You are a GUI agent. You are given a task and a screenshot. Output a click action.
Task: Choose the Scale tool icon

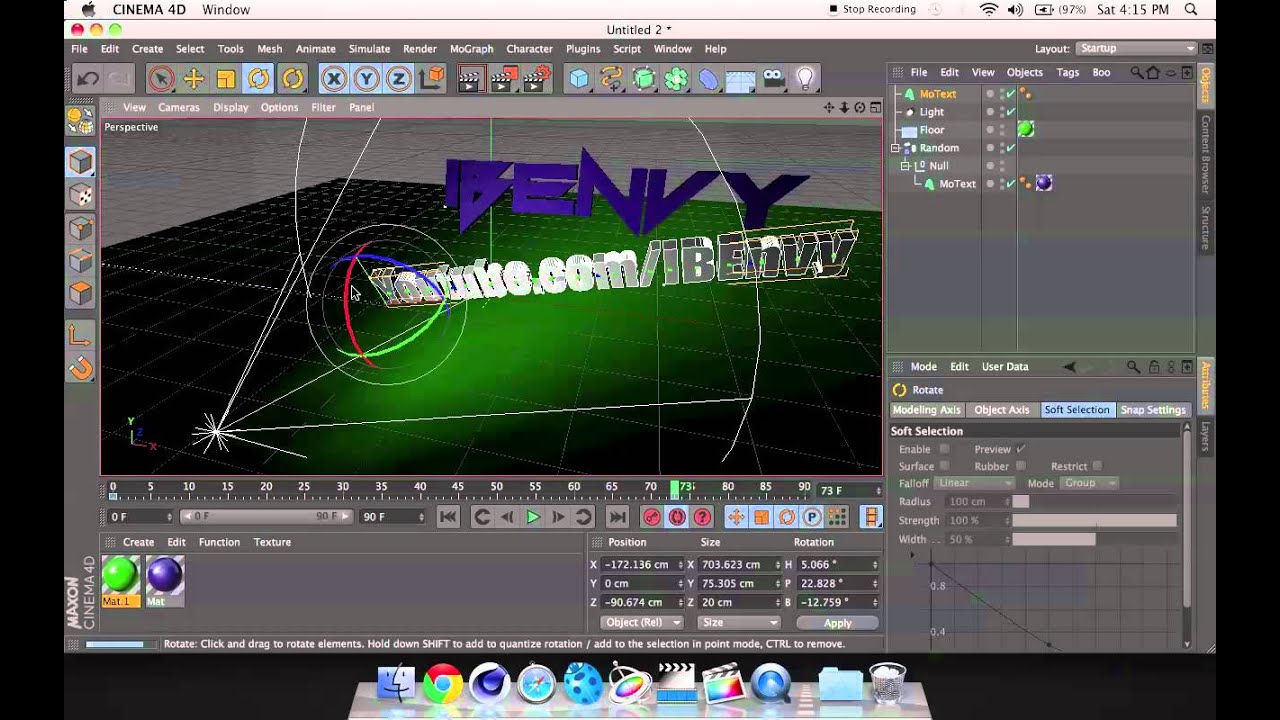(226, 79)
